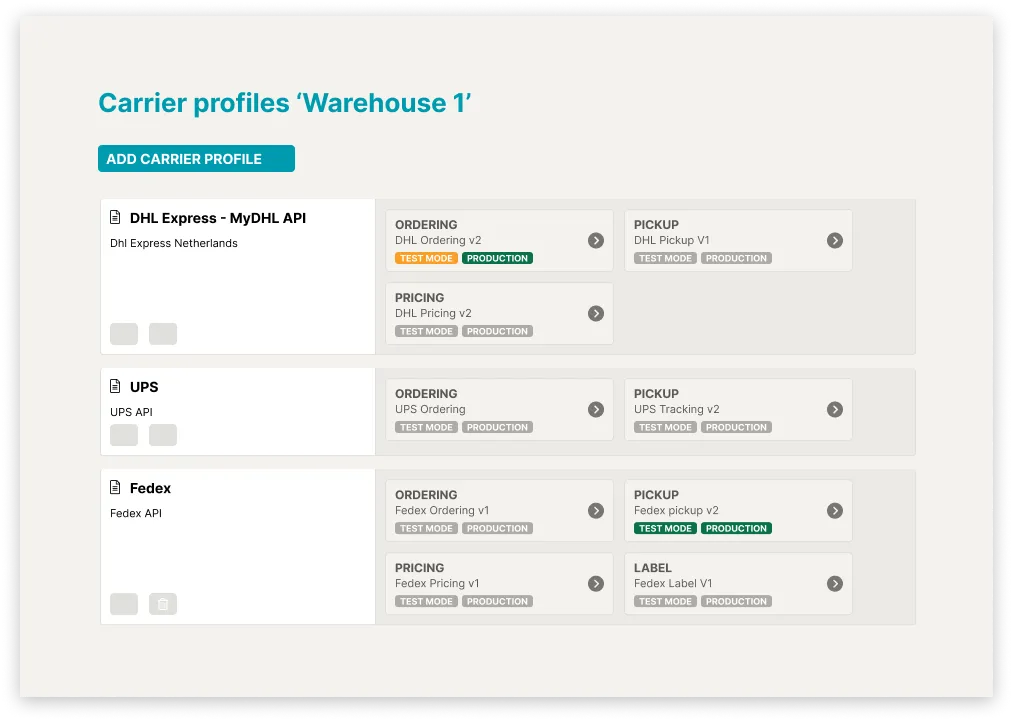The image size is (1013, 721).
Task: Click the 'DHL Pricing v2' service text
Action: point(433,313)
